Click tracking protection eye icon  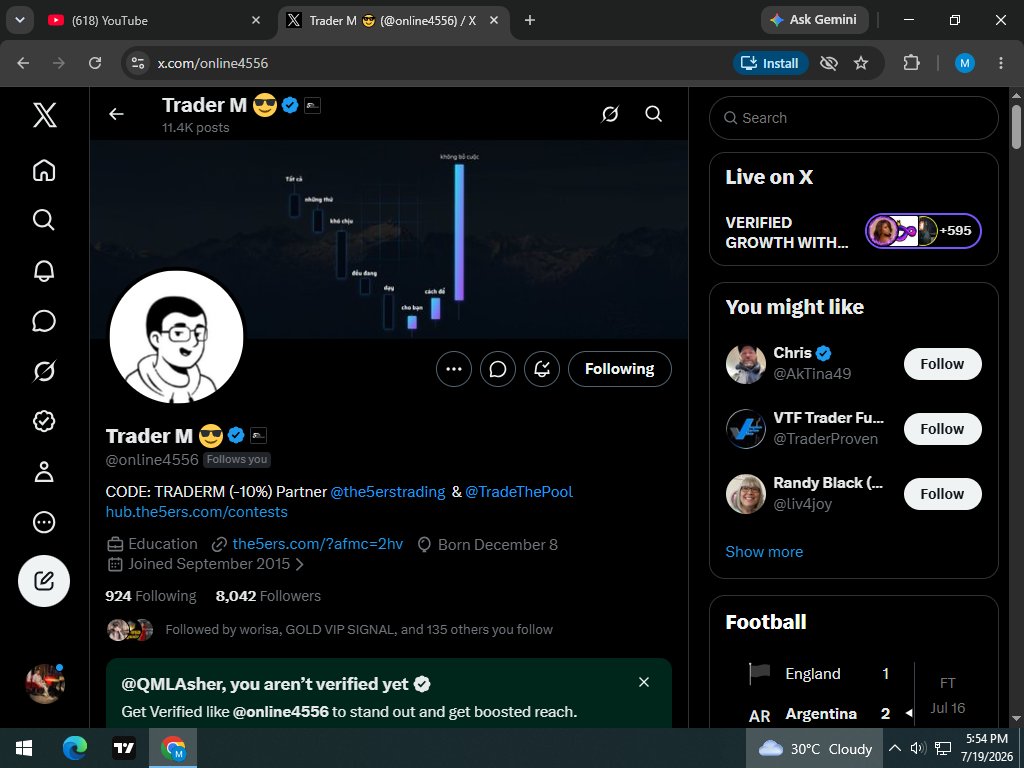click(x=829, y=63)
